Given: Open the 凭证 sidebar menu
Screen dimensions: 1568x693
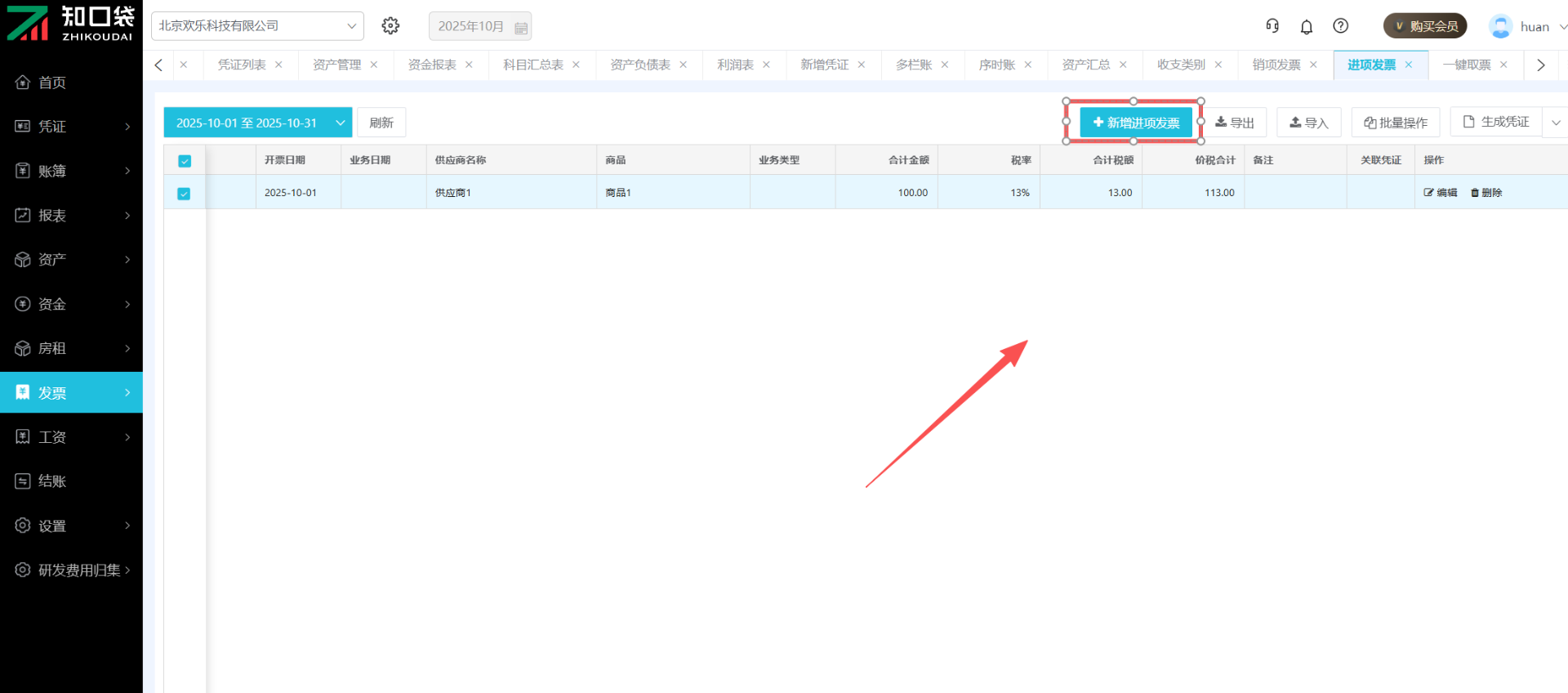Looking at the screenshot, I should (72, 127).
